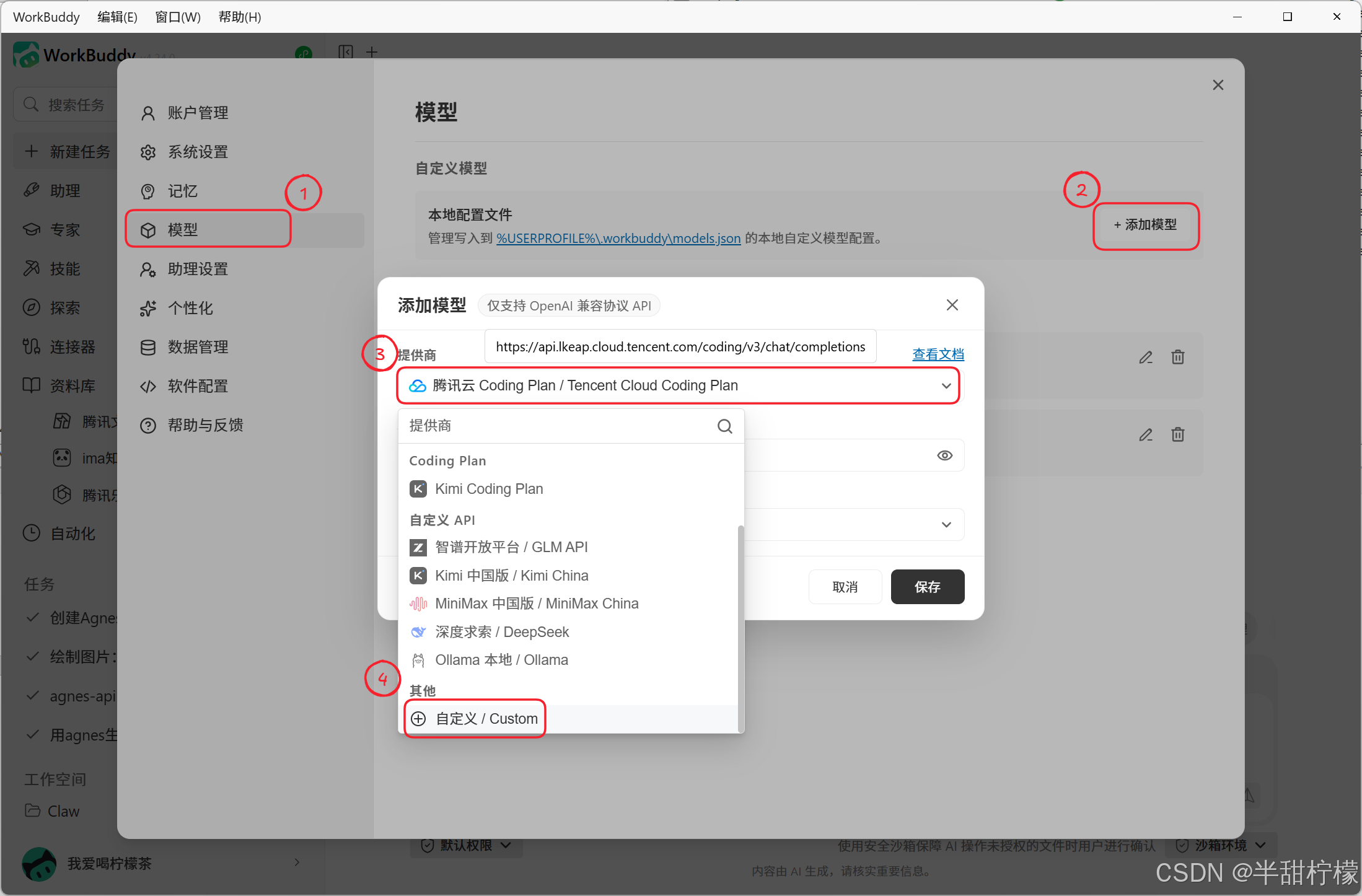
Task: Open the 沙箱环境 dropdown
Action: tap(1221, 845)
